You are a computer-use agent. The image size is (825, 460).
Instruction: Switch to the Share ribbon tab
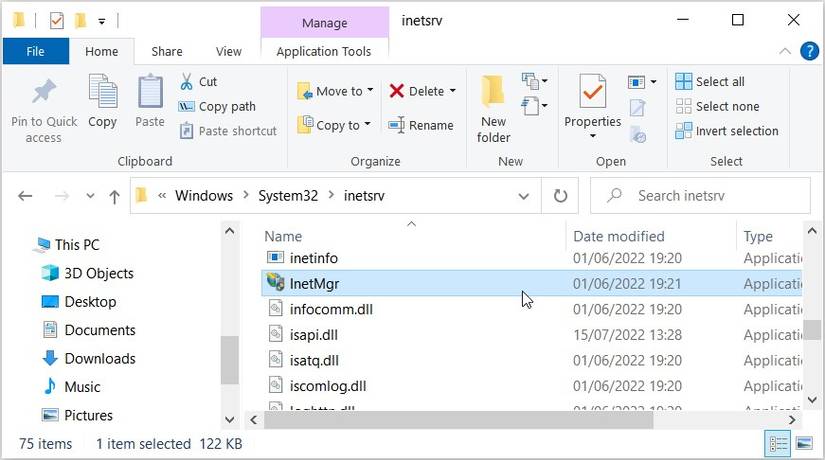pos(167,52)
